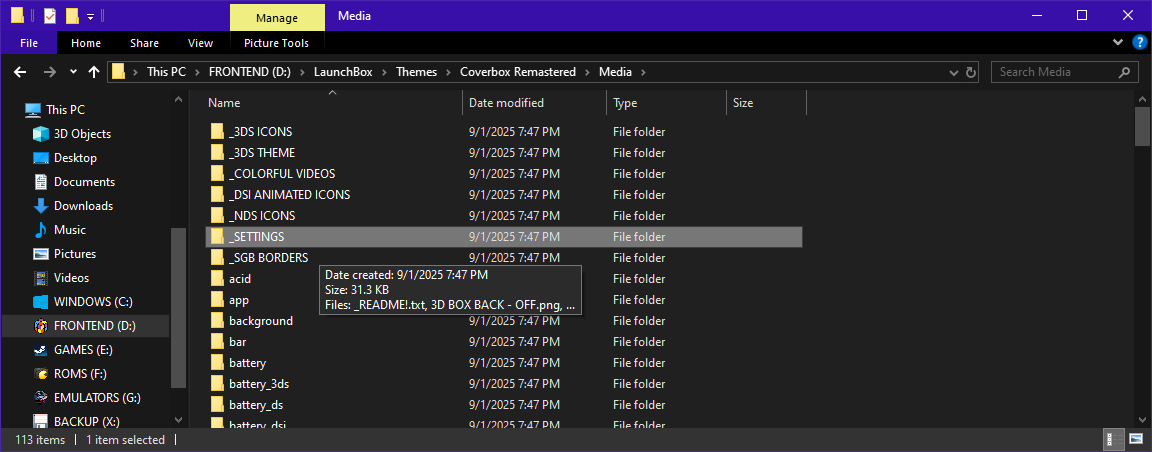Click Themes in the address path
The height and width of the screenshot is (452, 1152).
417,72
